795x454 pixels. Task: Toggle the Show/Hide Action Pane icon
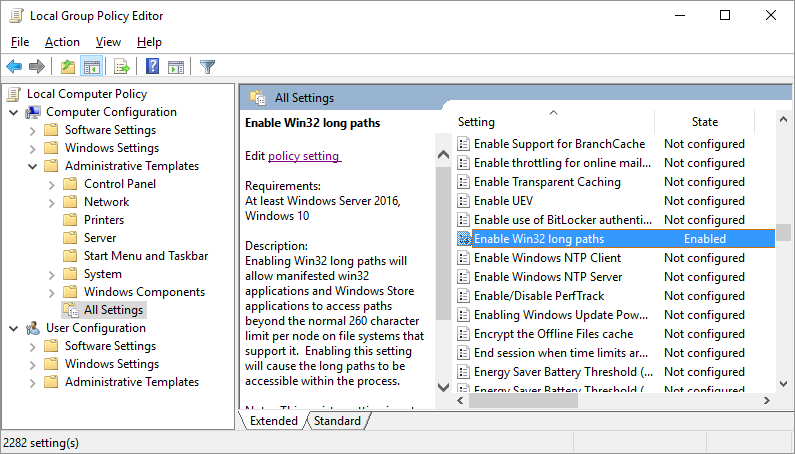tap(176, 67)
